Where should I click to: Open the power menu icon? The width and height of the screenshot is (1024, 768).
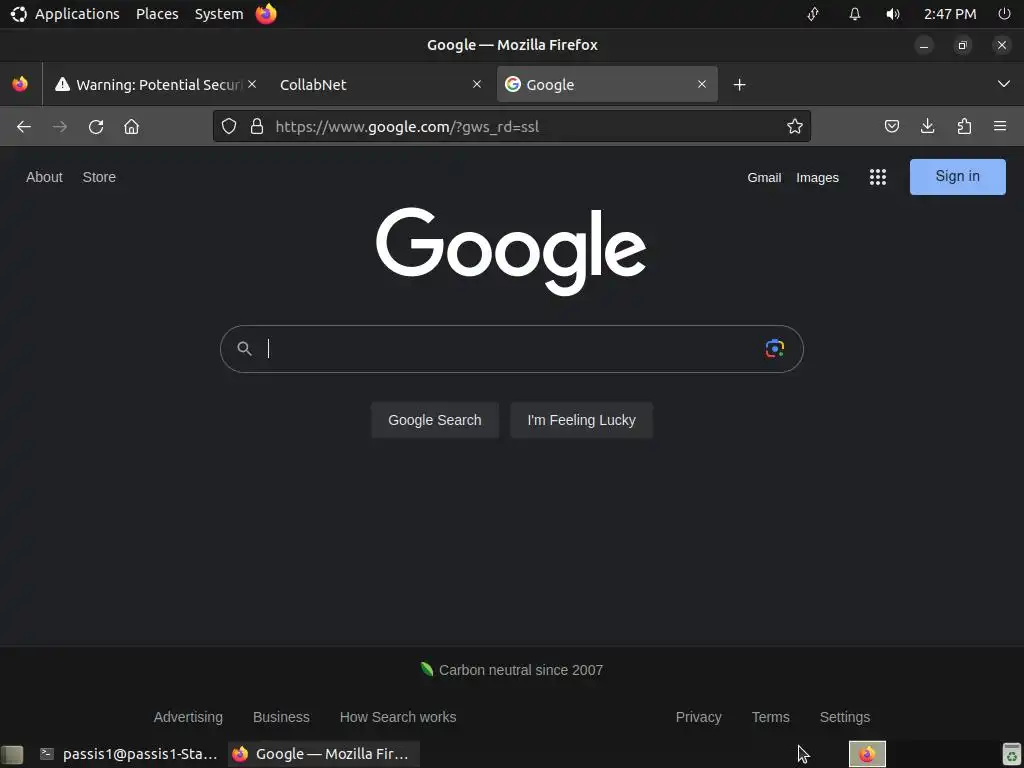[1004, 14]
